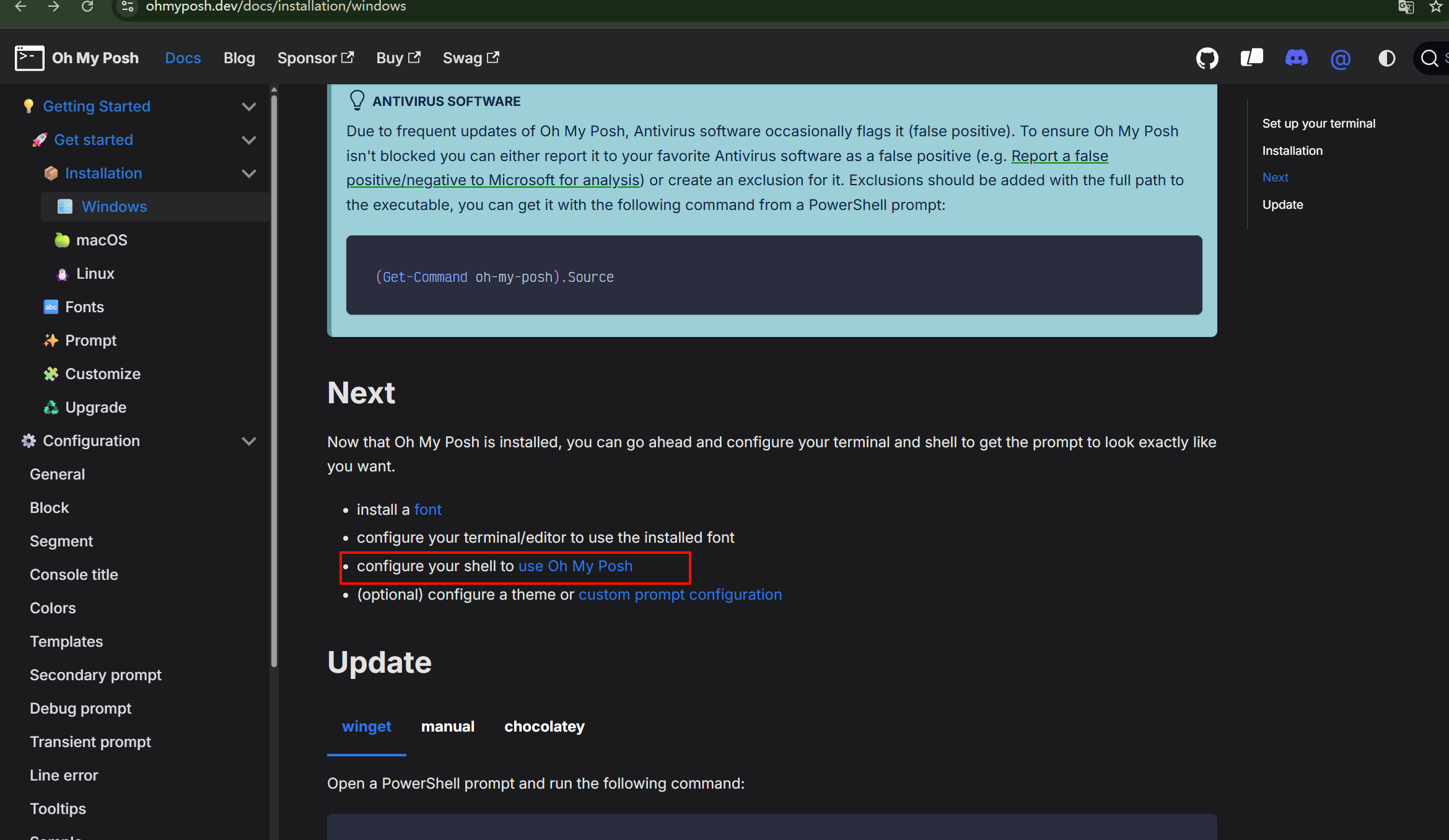This screenshot has height=840, width=1449.
Task: Collapse the Get started chevron
Action: (248, 140)
